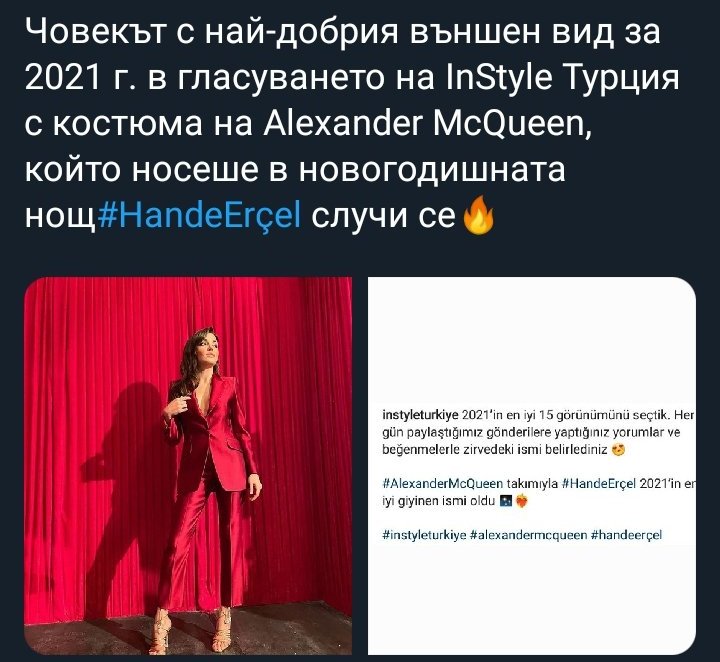Click the strappy heels in the photo
Viewport: 720px width, 662px height.
194,630
